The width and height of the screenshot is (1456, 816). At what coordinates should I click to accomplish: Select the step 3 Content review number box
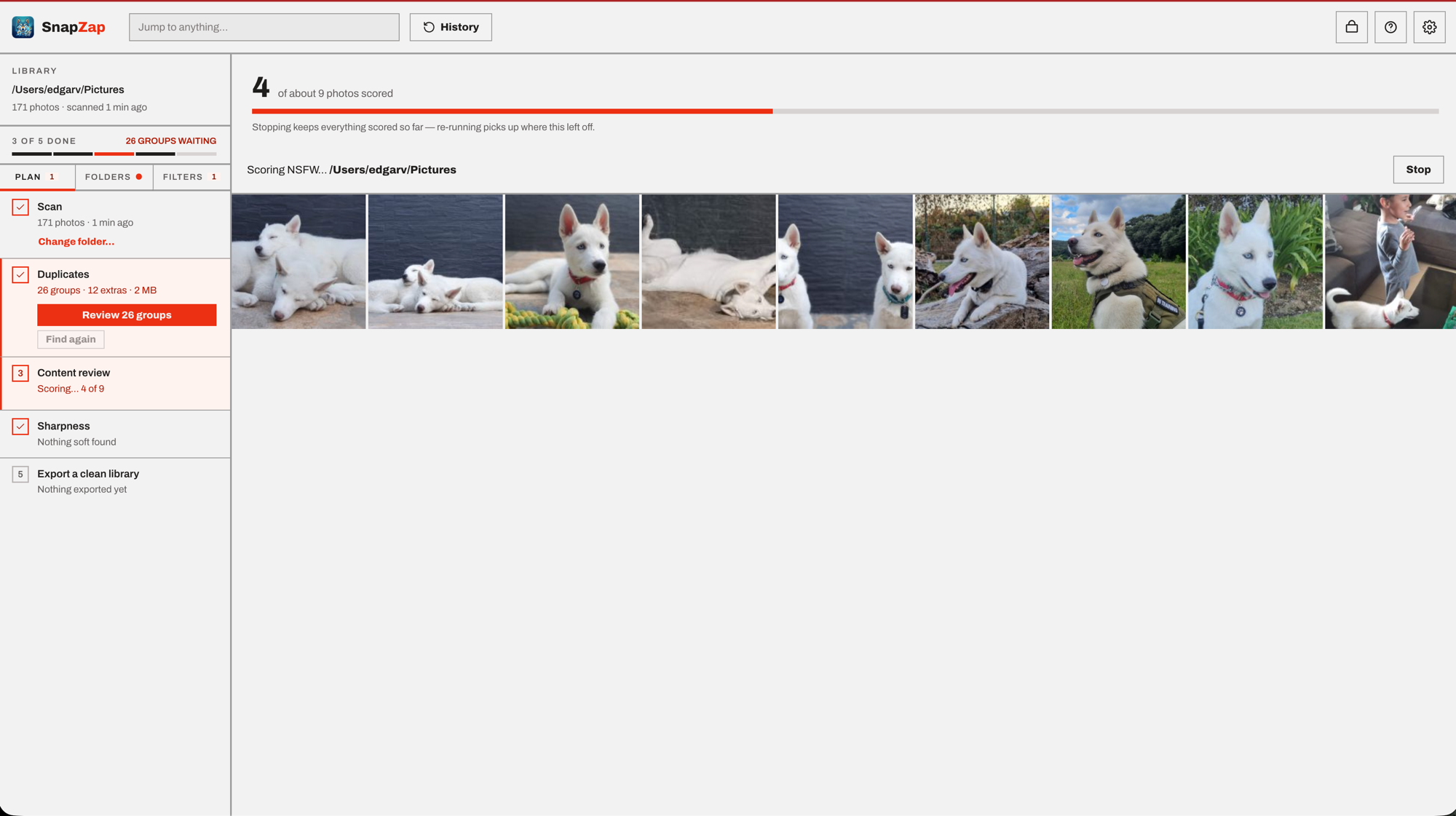pyautogui.click(x=20, y=373)
